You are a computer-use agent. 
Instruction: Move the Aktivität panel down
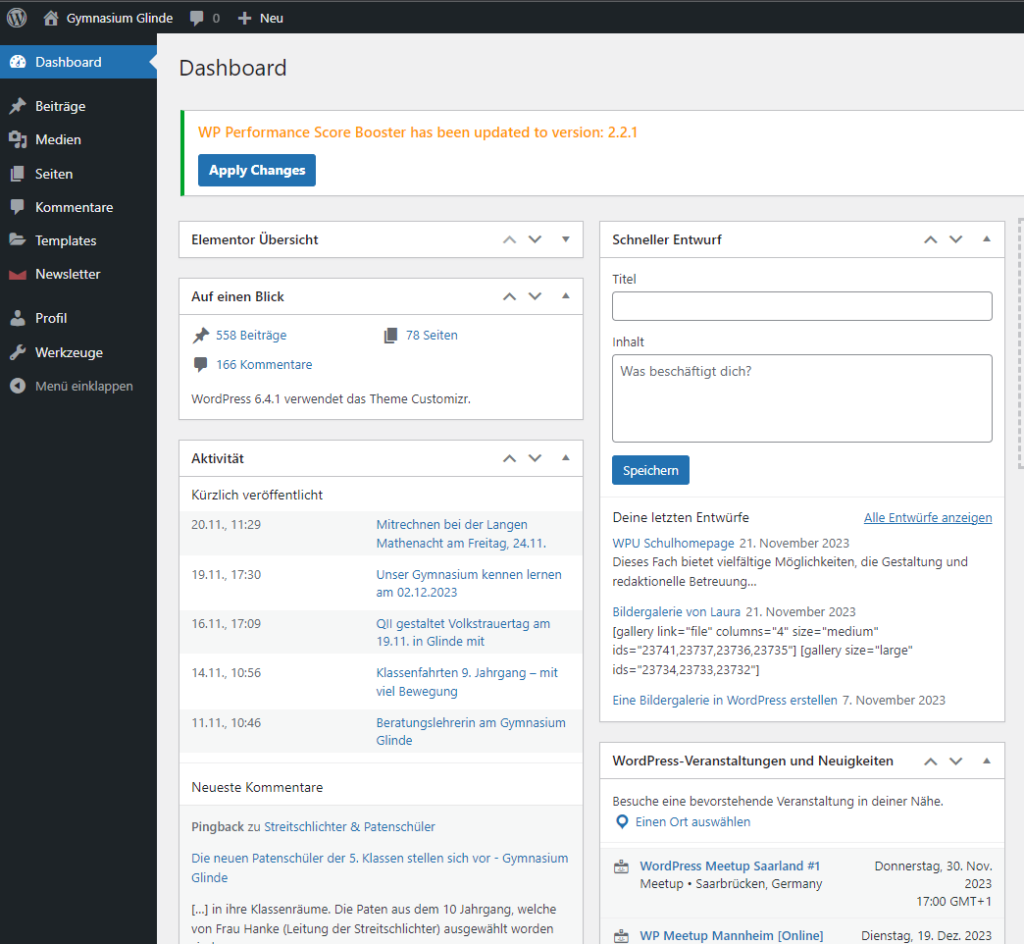pos(535,459)
